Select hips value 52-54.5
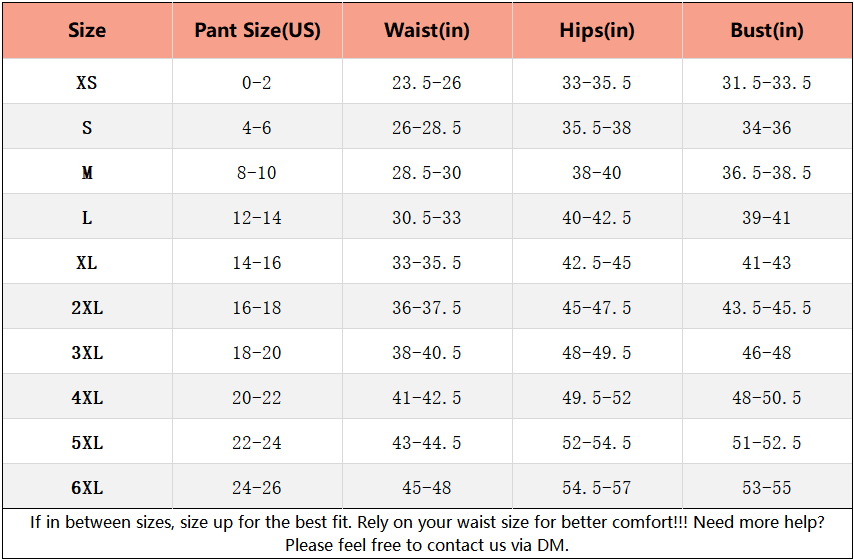This screenshot has width=854, height=560. pyautogui.click(x=597, y=442)
